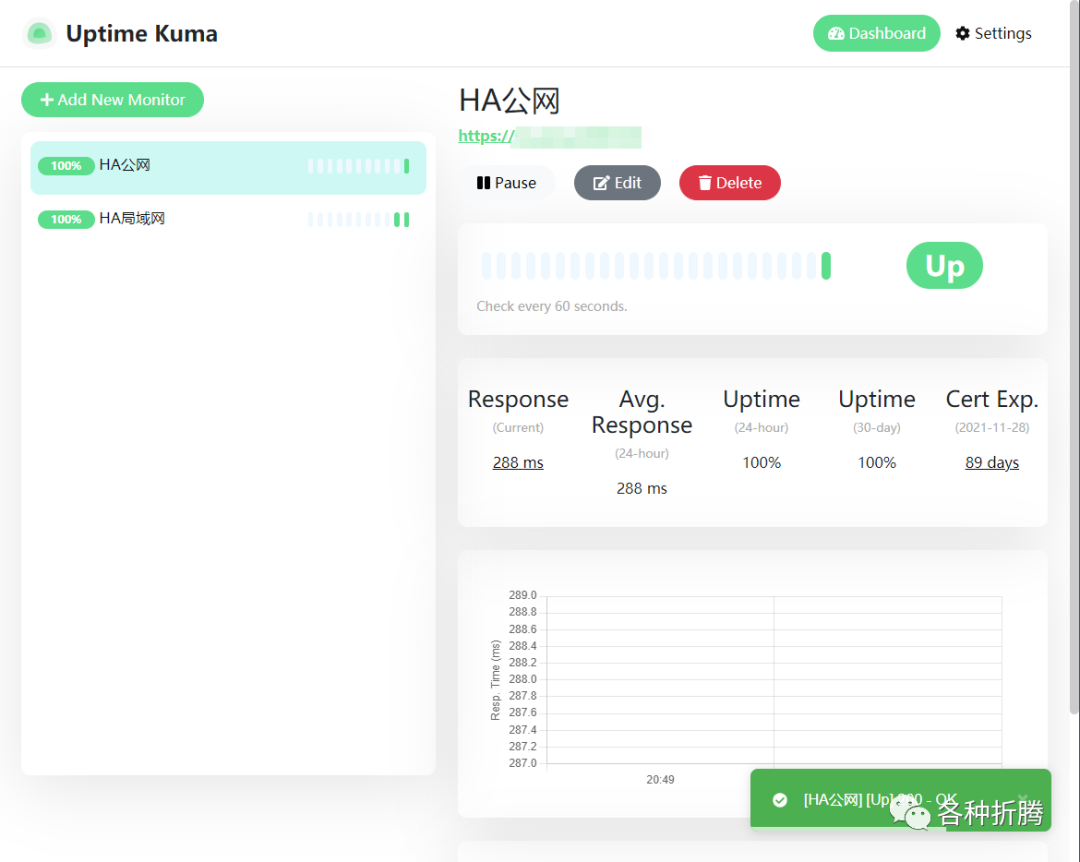Edit the HA公网 monitor
The height and width of the screenshot is (862, 1080).
coord(617,183)
